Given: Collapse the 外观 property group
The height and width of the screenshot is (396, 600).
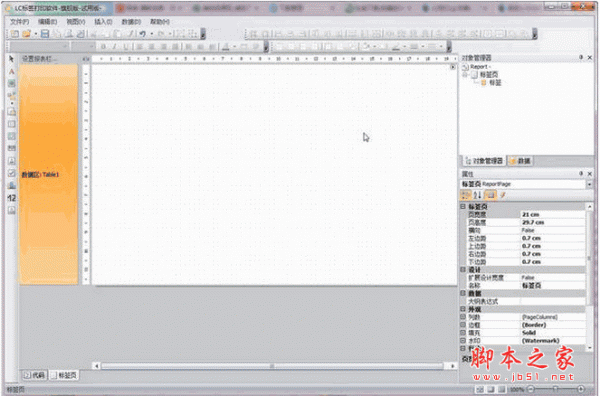Looking at the screenshot, I should pos(463,309).
